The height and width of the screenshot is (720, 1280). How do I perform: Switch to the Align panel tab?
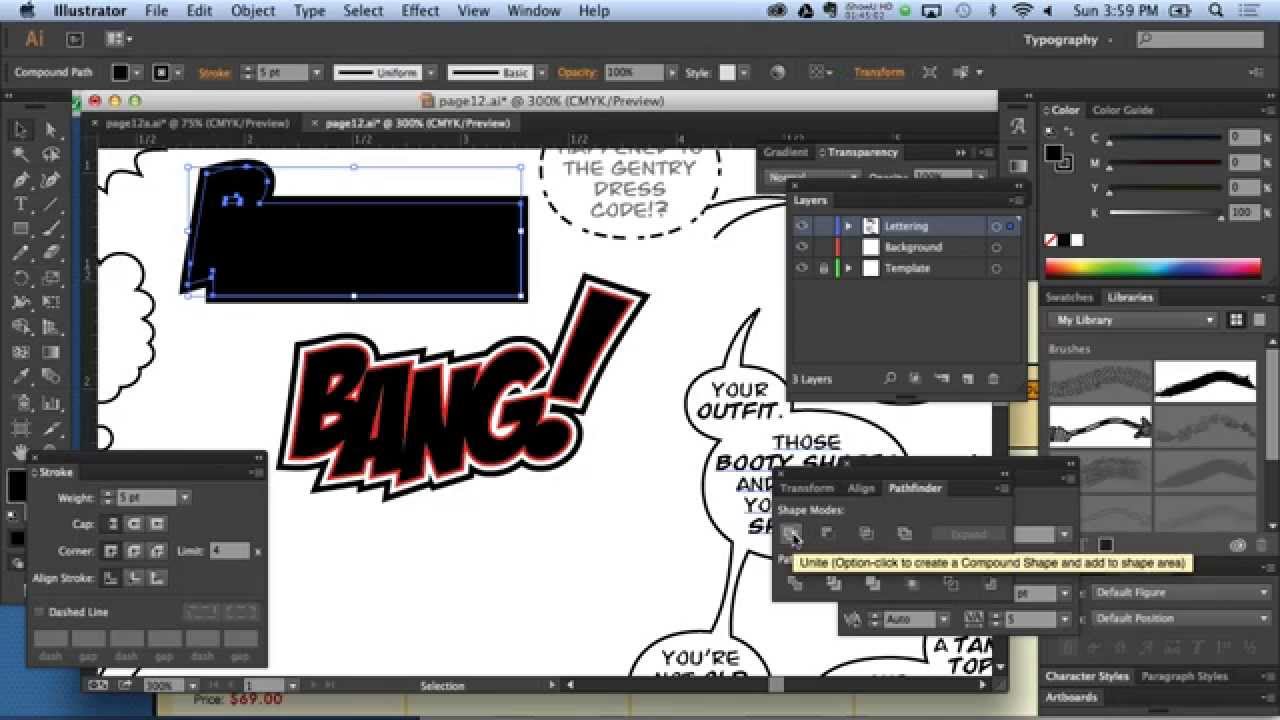click(x=861, y=488)
